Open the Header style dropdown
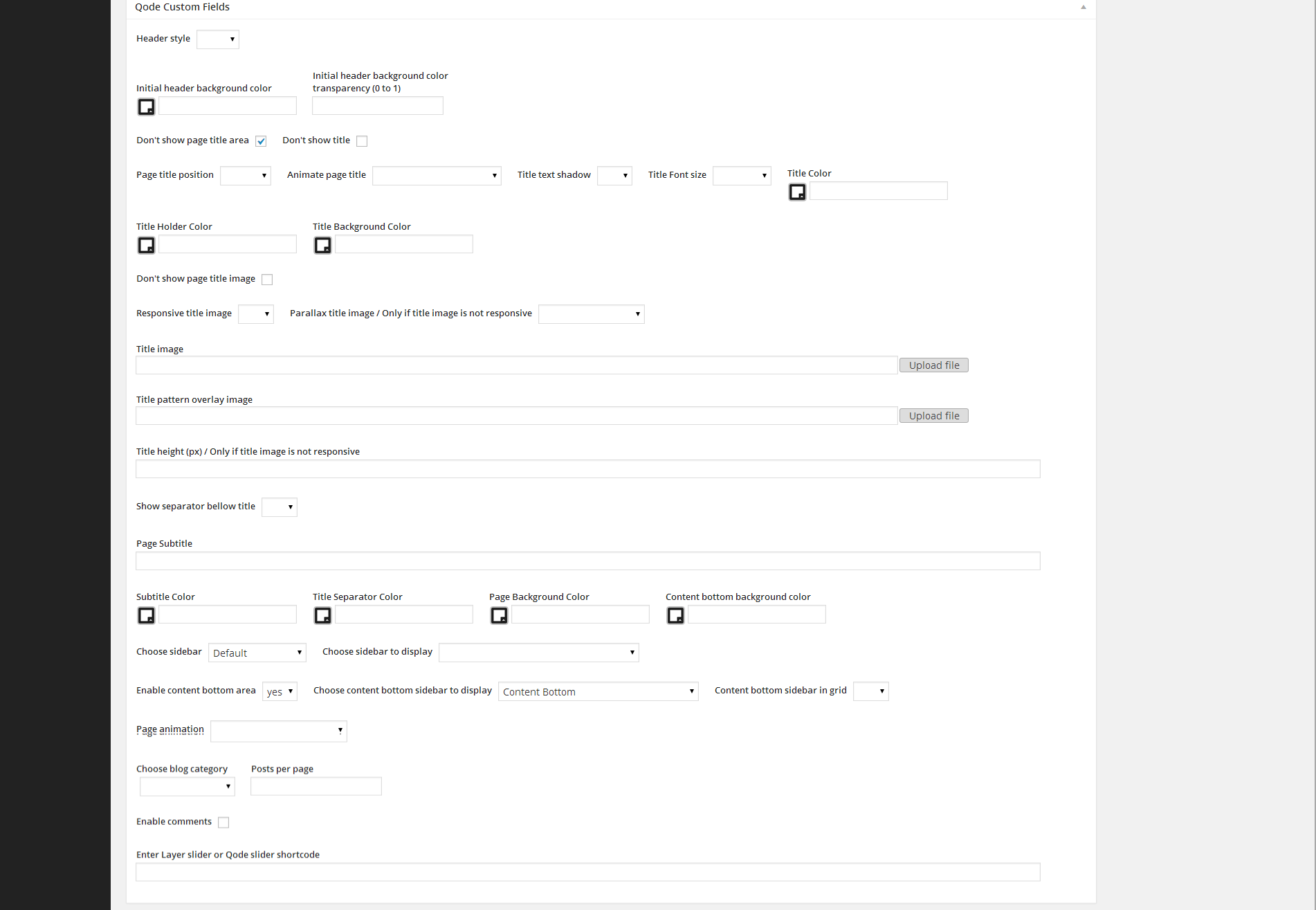The image size is (1316, 910). pos(218,39)
